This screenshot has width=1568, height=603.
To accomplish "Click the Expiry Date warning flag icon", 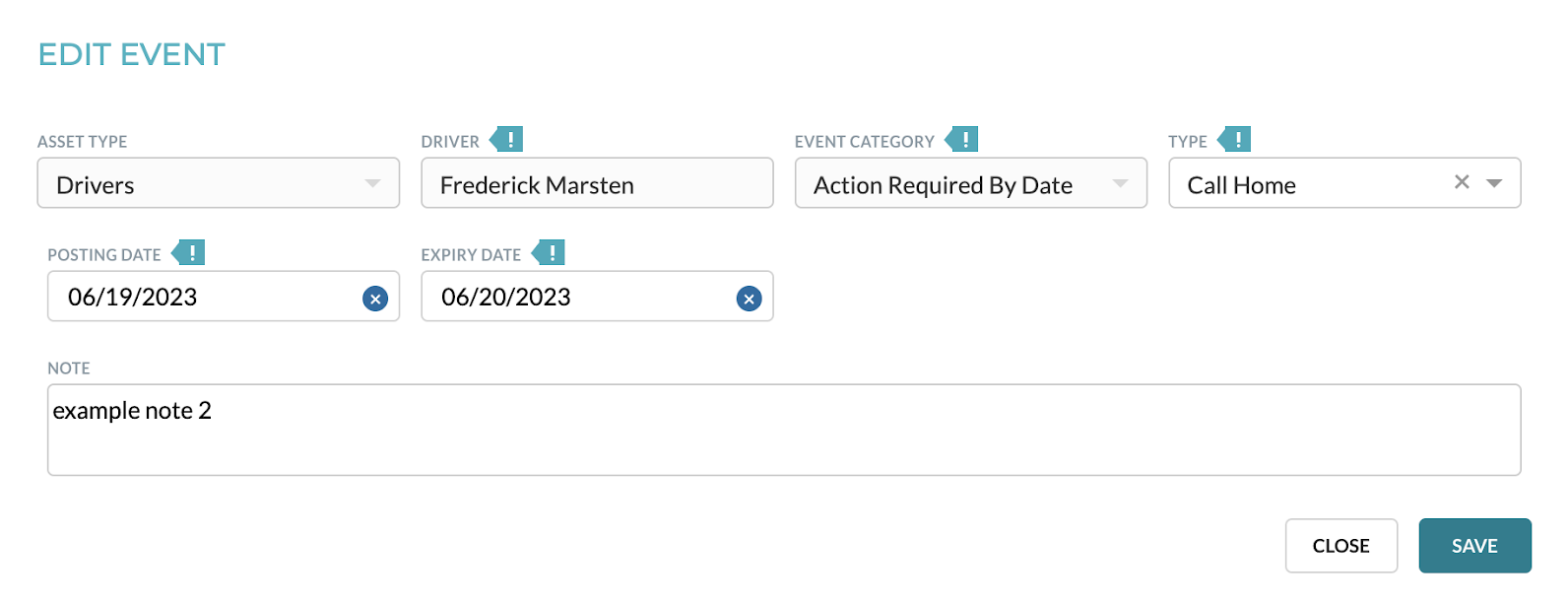I will [549, 253].
